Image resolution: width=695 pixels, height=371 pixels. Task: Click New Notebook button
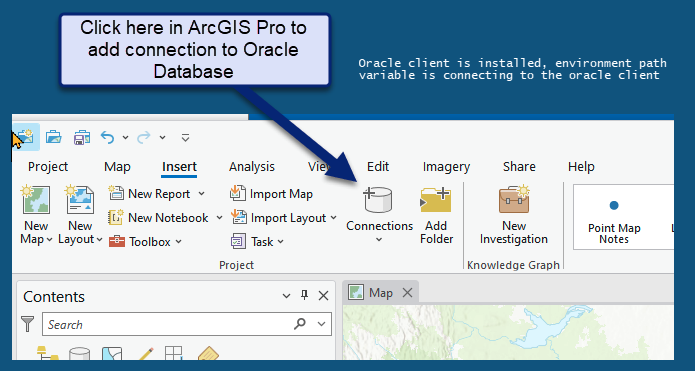click(159, 218)
